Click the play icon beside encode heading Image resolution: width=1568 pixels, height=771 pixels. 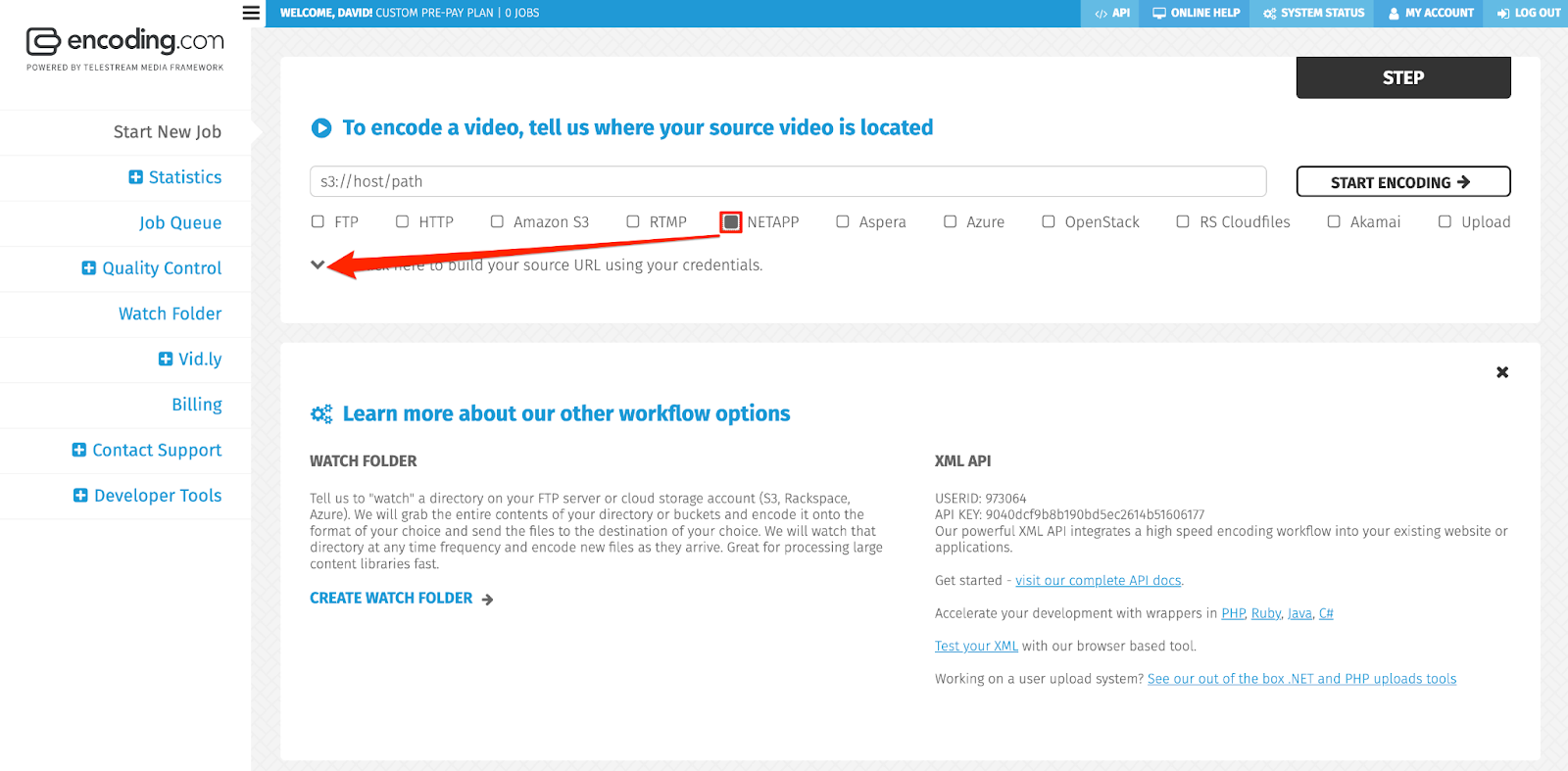(321, 128)
